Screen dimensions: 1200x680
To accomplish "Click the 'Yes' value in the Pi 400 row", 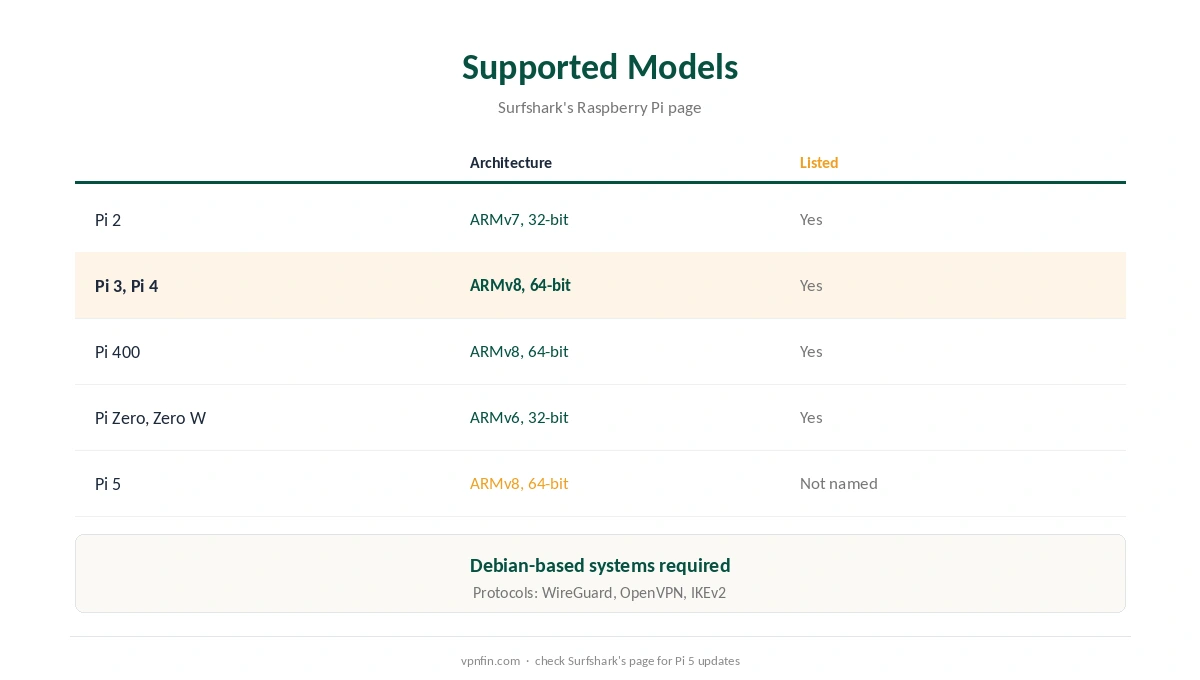I will tap(811, 351).
